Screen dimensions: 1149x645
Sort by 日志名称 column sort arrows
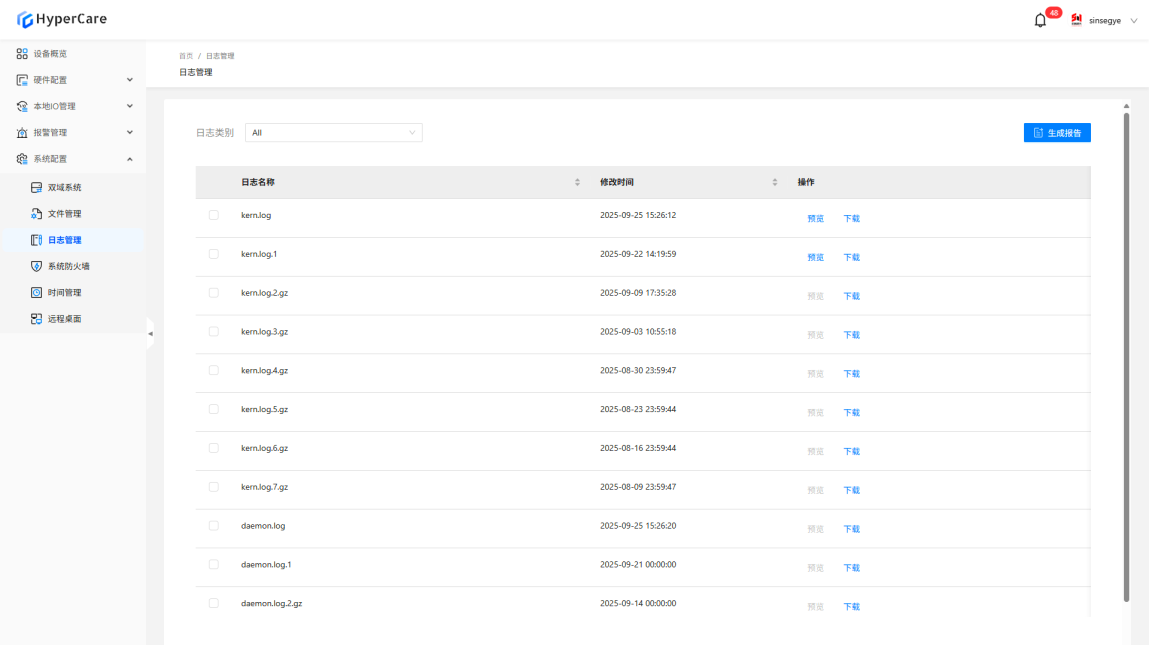(x=577, y=183)
